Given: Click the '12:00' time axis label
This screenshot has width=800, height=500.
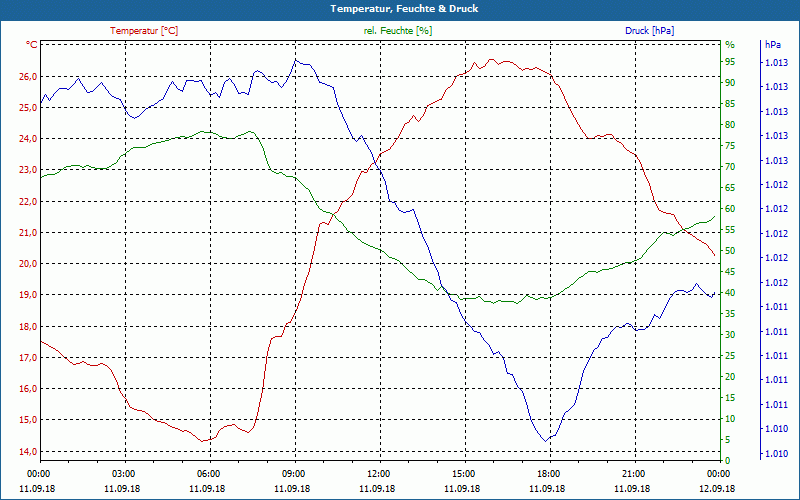Looking at the screenshot, I should 378,473.
